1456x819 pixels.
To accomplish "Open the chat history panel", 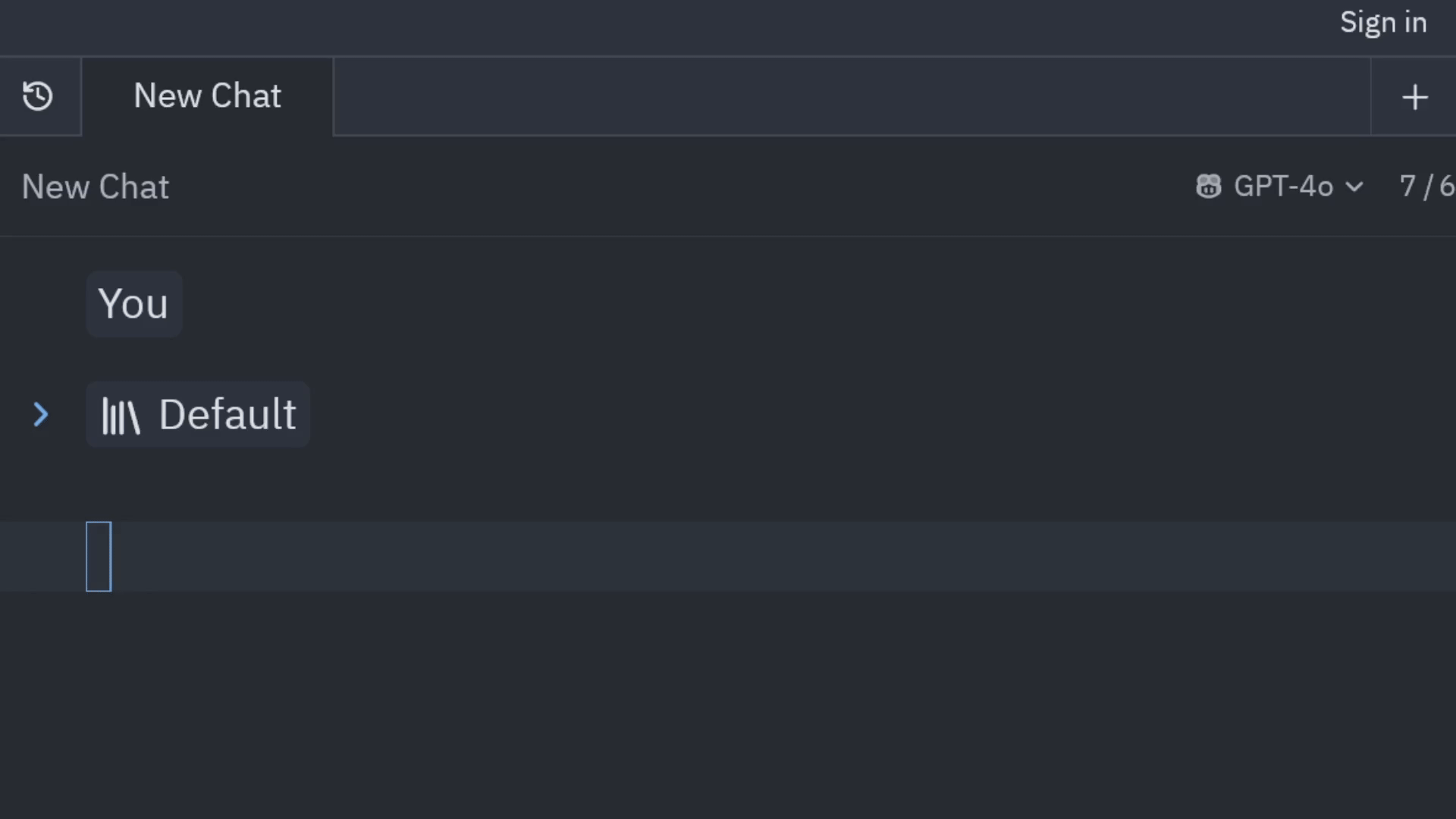I will point(38,96).
